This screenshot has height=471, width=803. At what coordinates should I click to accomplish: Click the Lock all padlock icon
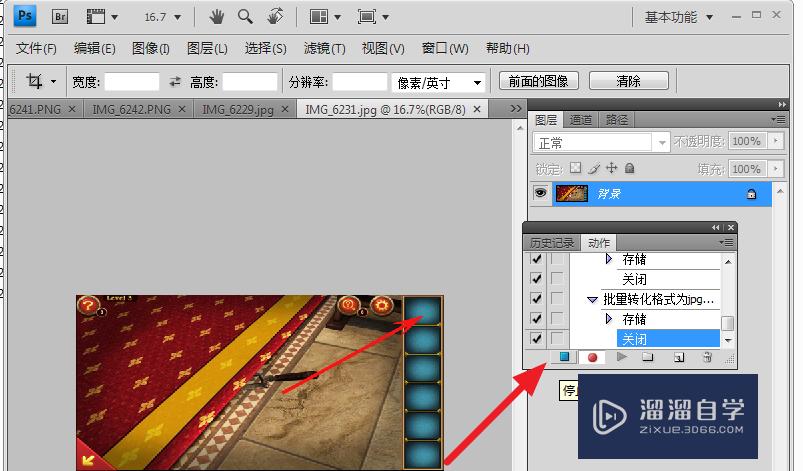(629, 168)
